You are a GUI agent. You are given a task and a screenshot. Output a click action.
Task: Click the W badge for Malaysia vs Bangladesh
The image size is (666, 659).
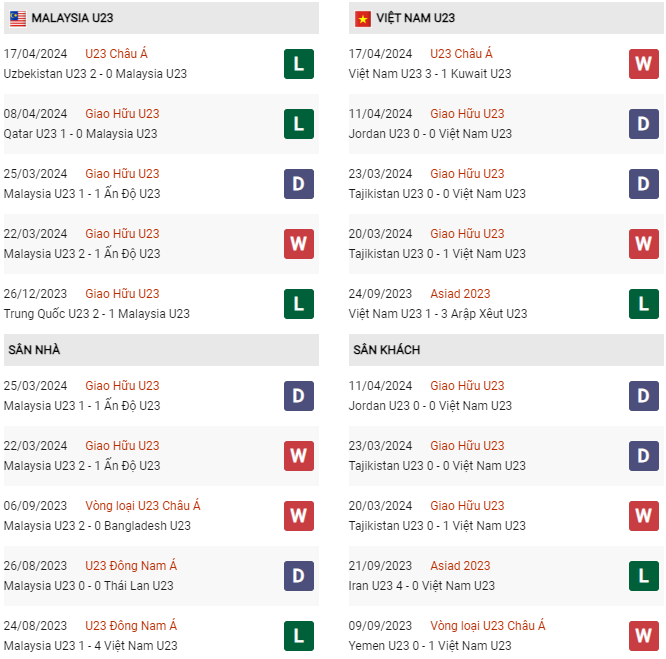(x=298, y=516)
